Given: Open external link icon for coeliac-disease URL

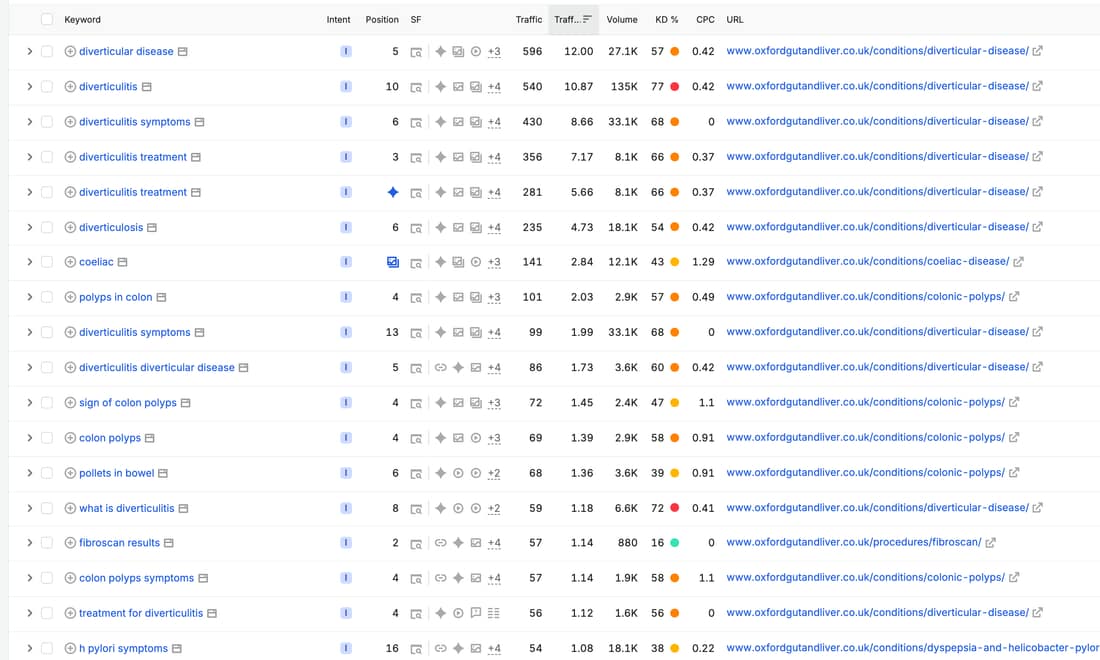Looking at the screenshot, I should coord(1018,262).
